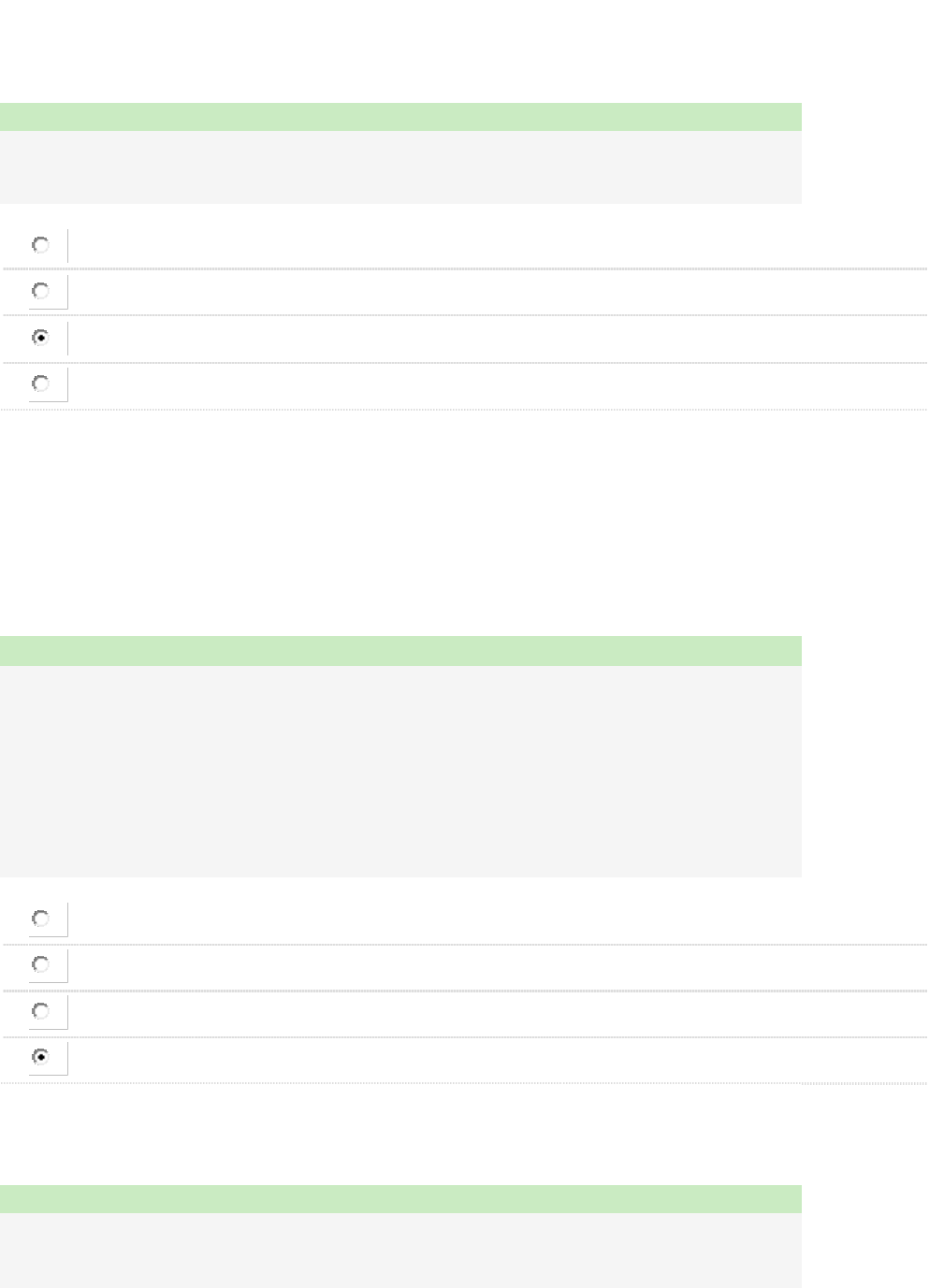Click the second answer row's blank text area, middle question

click(496, 965)
